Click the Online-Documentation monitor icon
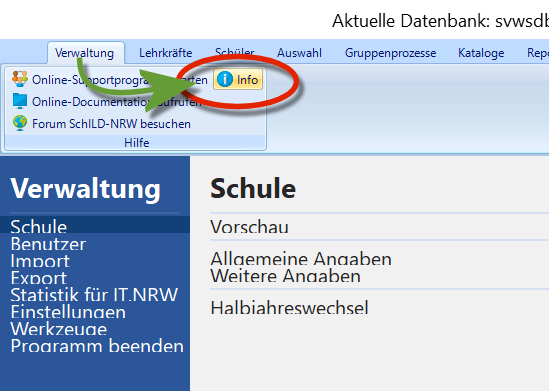The width and height of the screenshot is (549, 391). tap(20, 101)
